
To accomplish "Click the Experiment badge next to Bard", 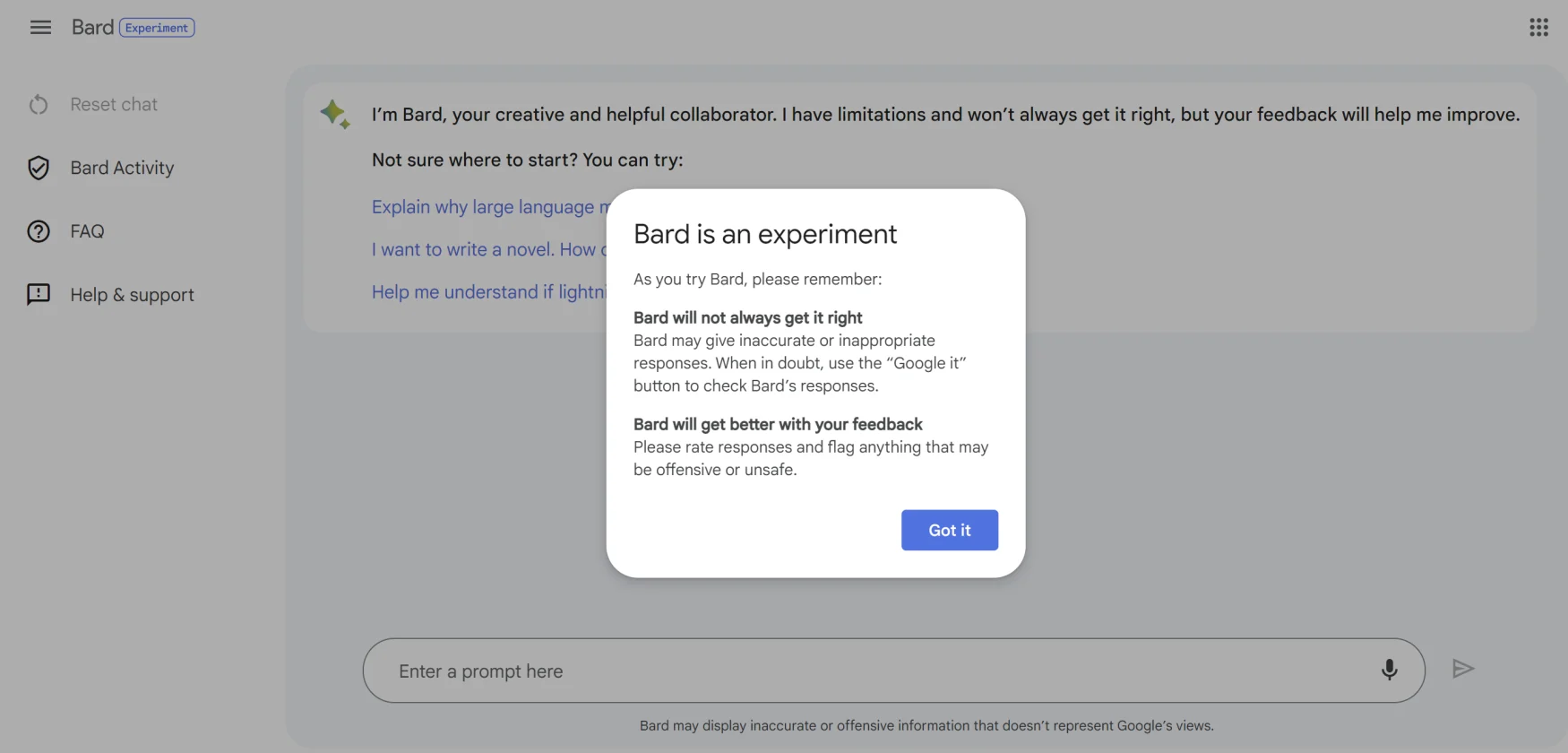I will coord(157,28).
